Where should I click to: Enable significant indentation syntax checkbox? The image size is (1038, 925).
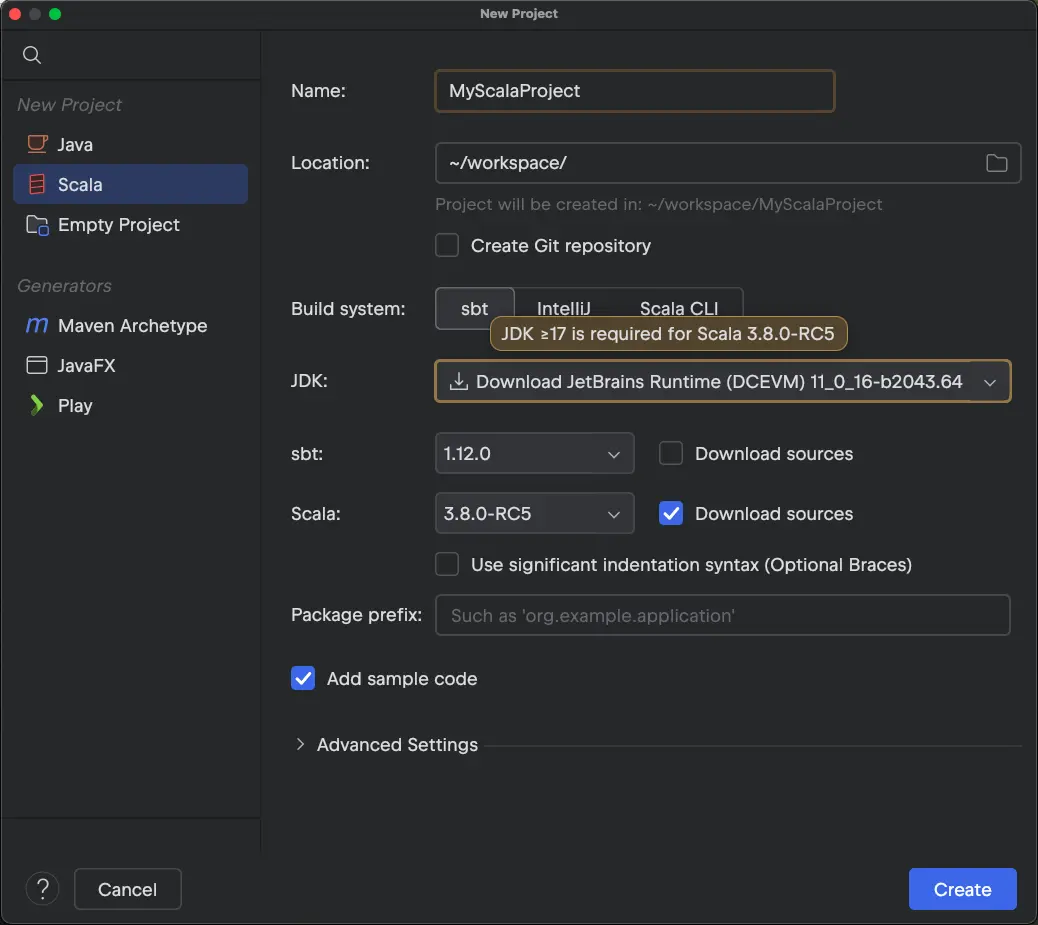point(448,565)
